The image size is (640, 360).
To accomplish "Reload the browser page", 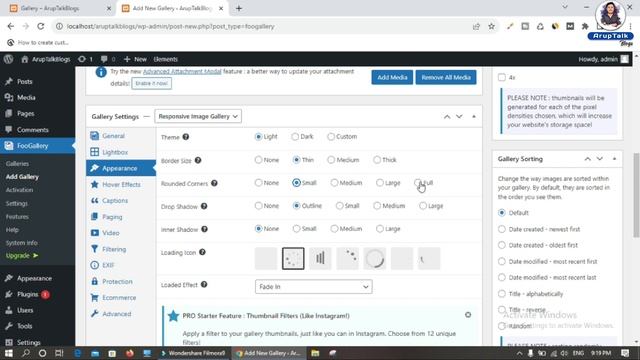I will click(40, 27).
